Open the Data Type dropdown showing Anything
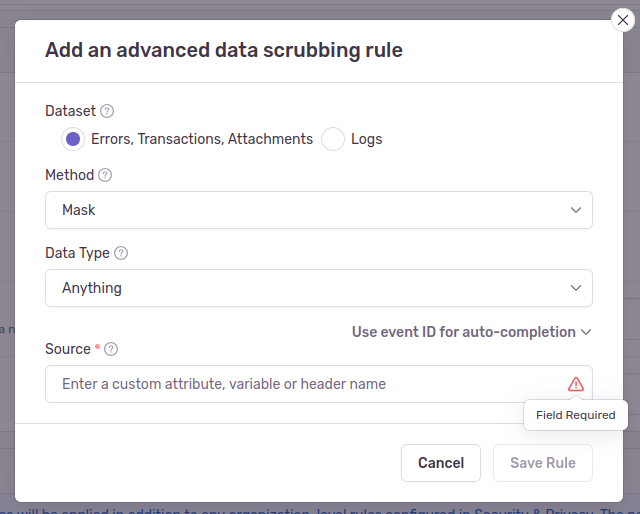Image resolution: width=640 pixels, height=514 pixels. tap(318, 288)
